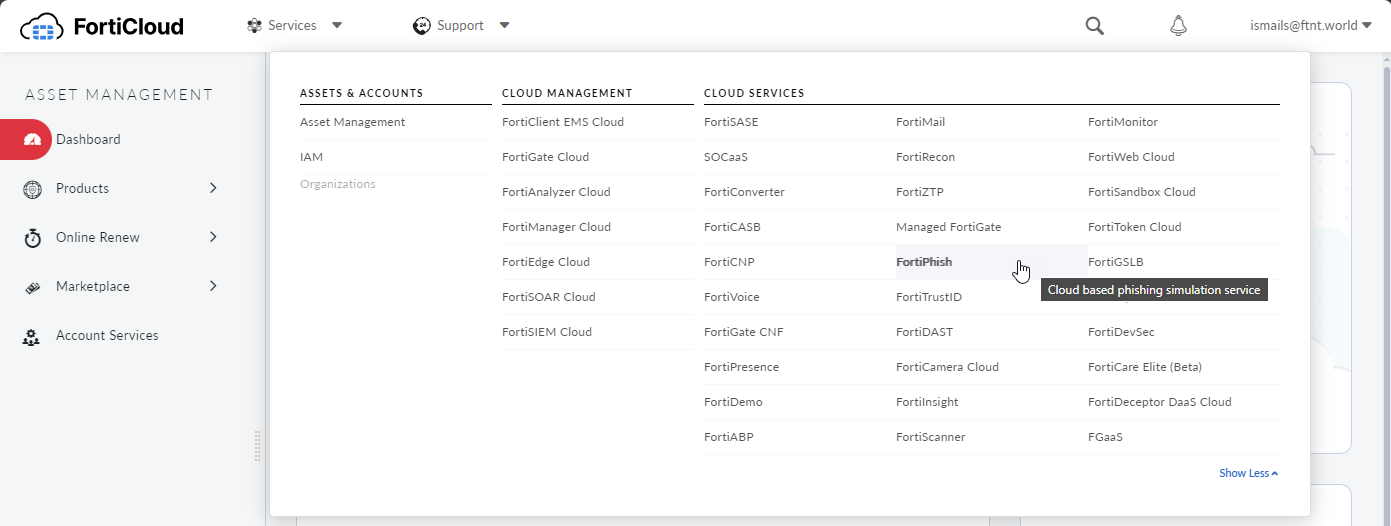Select FortiGSLB cloud service
The image size is (1391, 526).
pyautogui.click(x=1115, y=262)
